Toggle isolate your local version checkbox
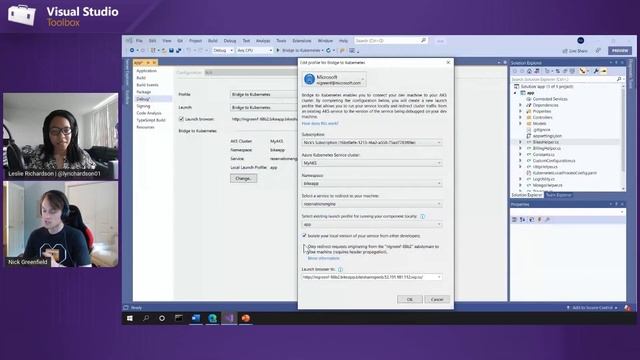This screenshot has height=360, width=640. pyautogui.click(x=304, y=236)
